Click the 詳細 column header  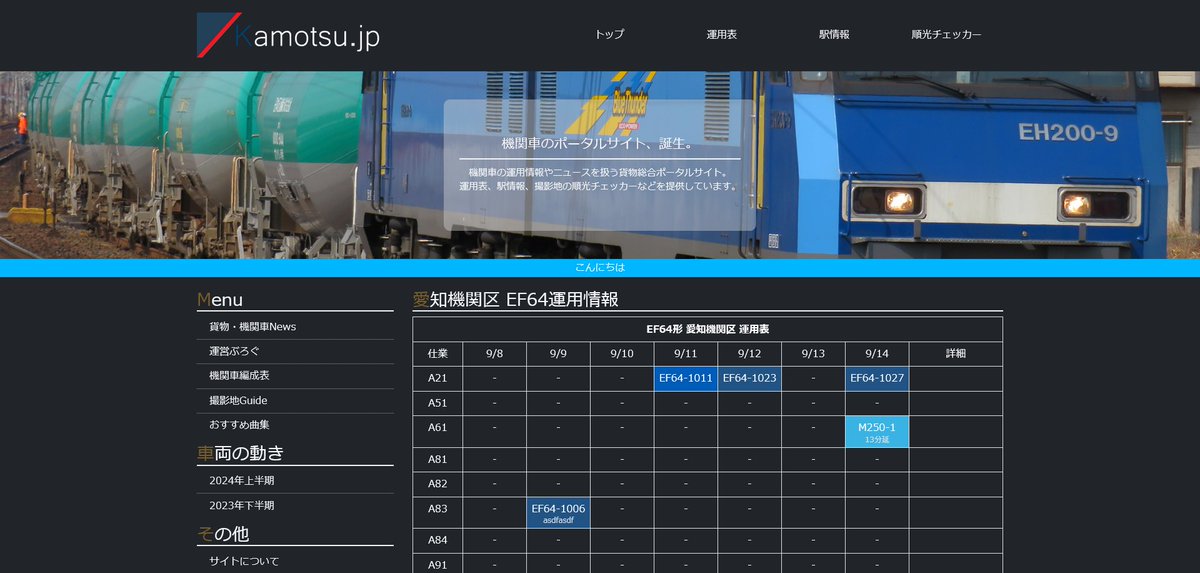point(956,354)
